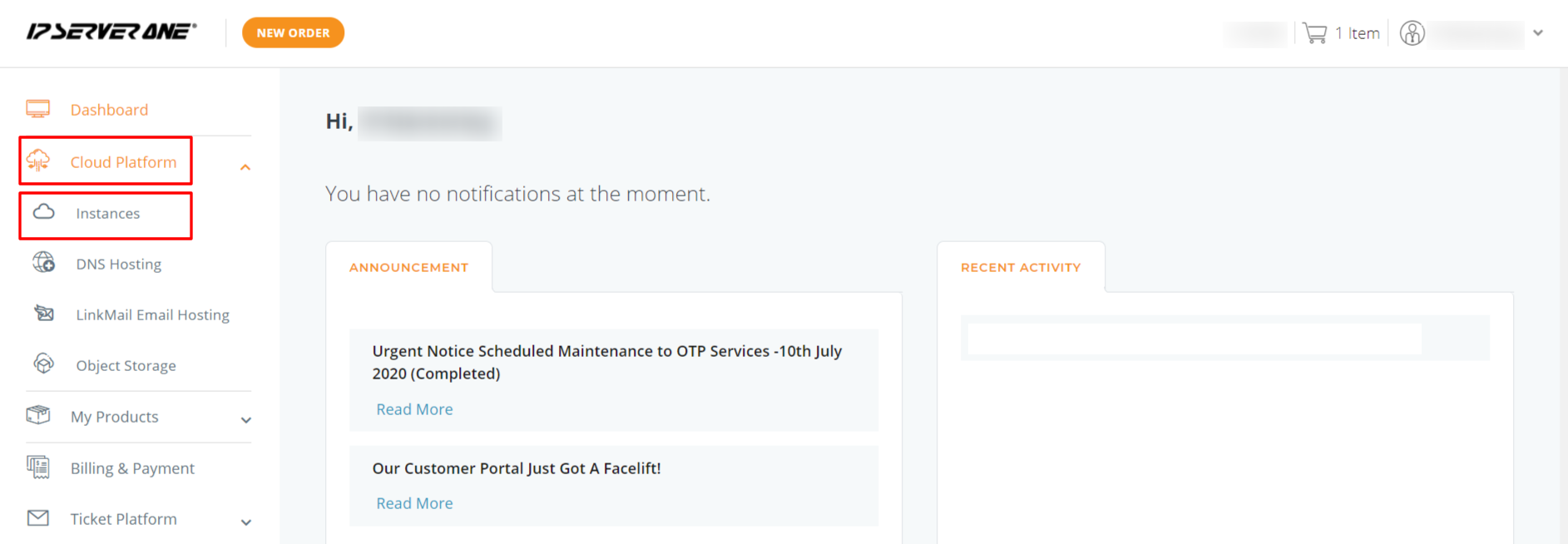Collapse the Cloud Platform section chevron
This screenshot has width=1568, height=544.
(245, 167)
